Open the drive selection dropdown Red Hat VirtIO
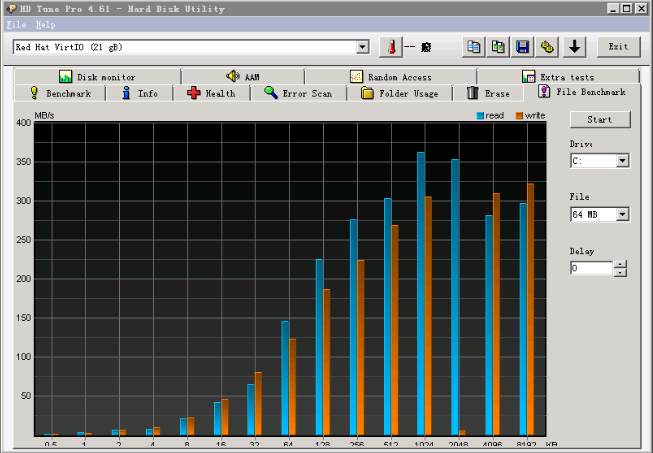 pyautogui.click(x=363, y=47)
